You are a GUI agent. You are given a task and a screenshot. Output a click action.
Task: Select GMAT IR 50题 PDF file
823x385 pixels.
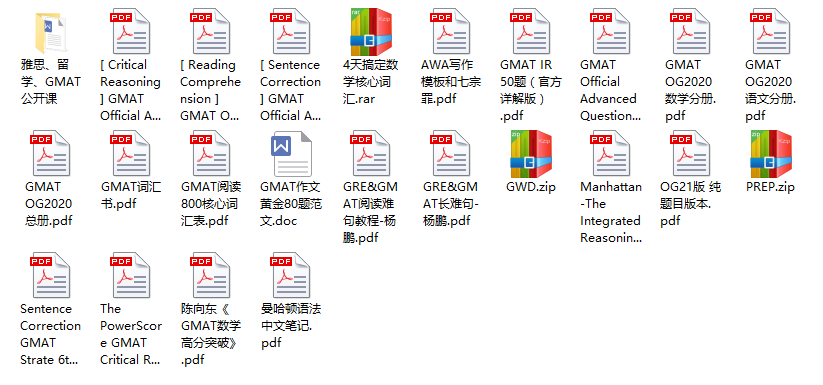[531, 33]
